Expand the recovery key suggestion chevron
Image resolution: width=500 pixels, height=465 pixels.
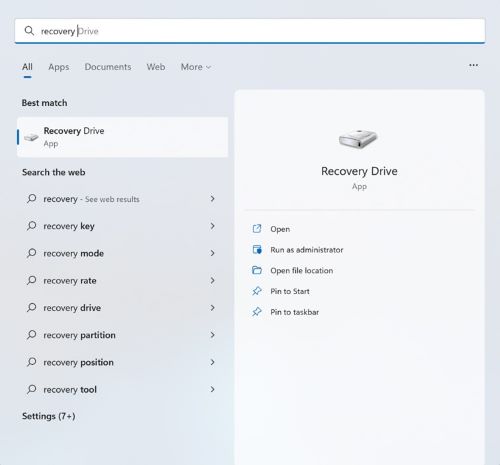212,226
